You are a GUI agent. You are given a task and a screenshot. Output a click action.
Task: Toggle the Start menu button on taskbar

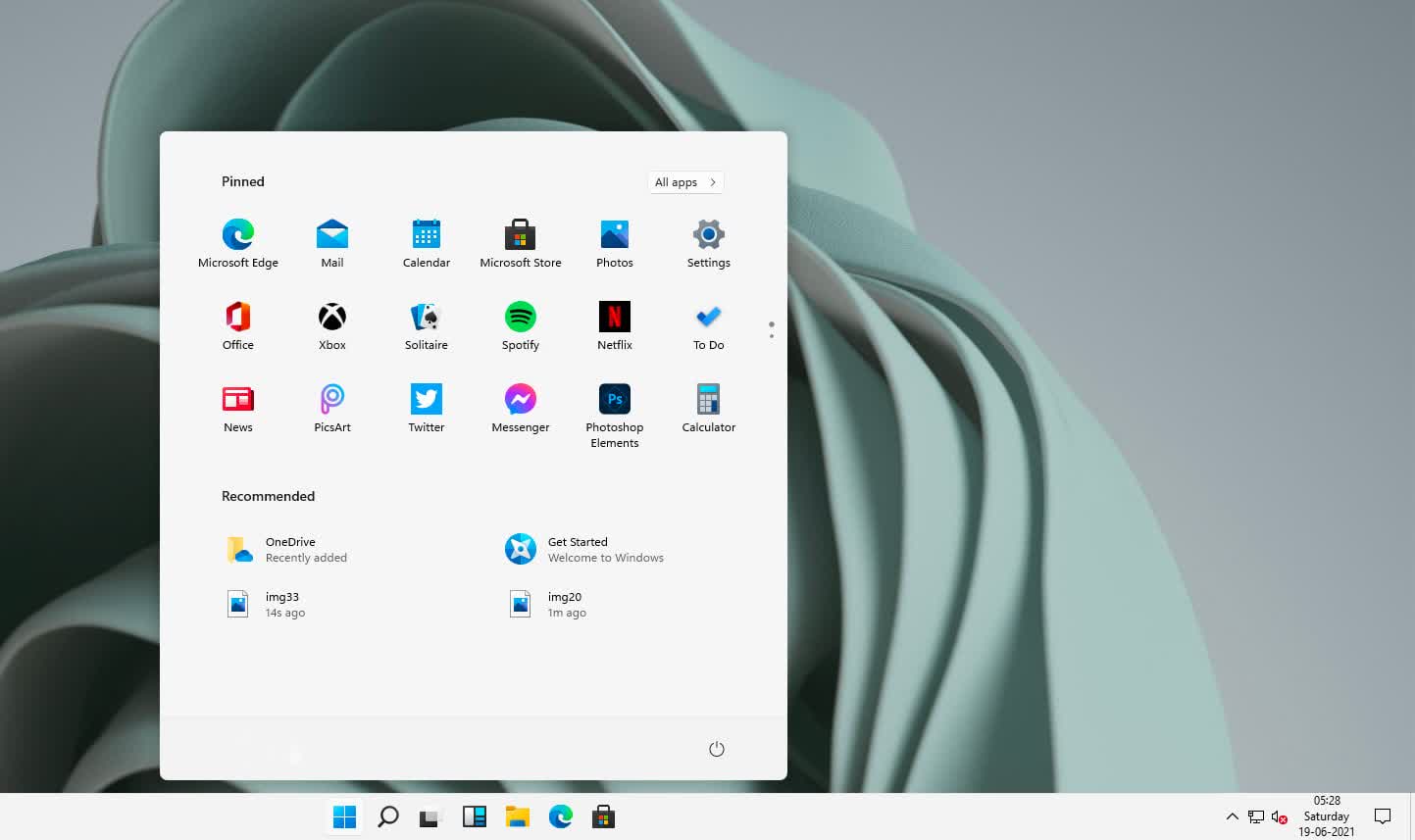pyautogui.click(x=344, y=816)
